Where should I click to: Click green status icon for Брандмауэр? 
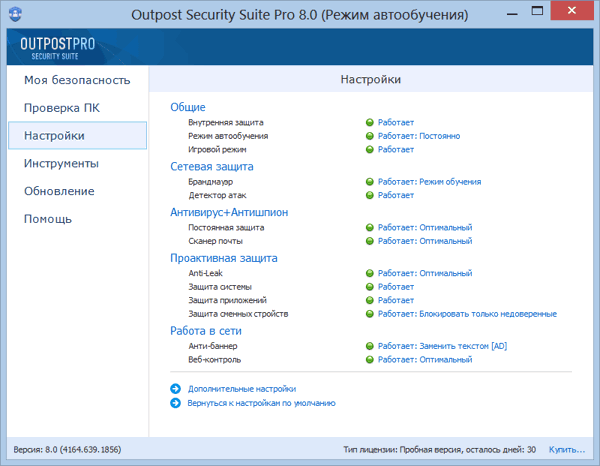(x=369, y=182)
